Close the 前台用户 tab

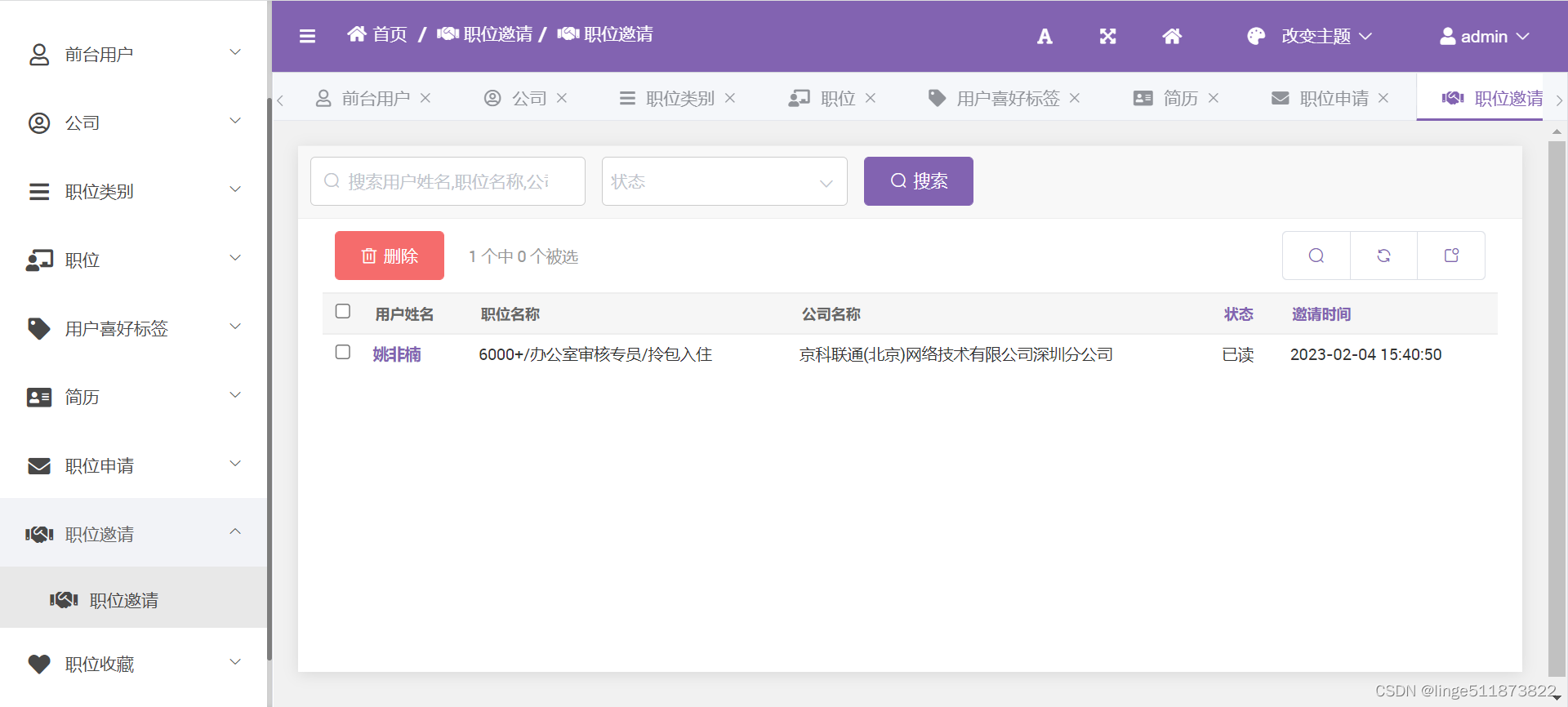425,98
